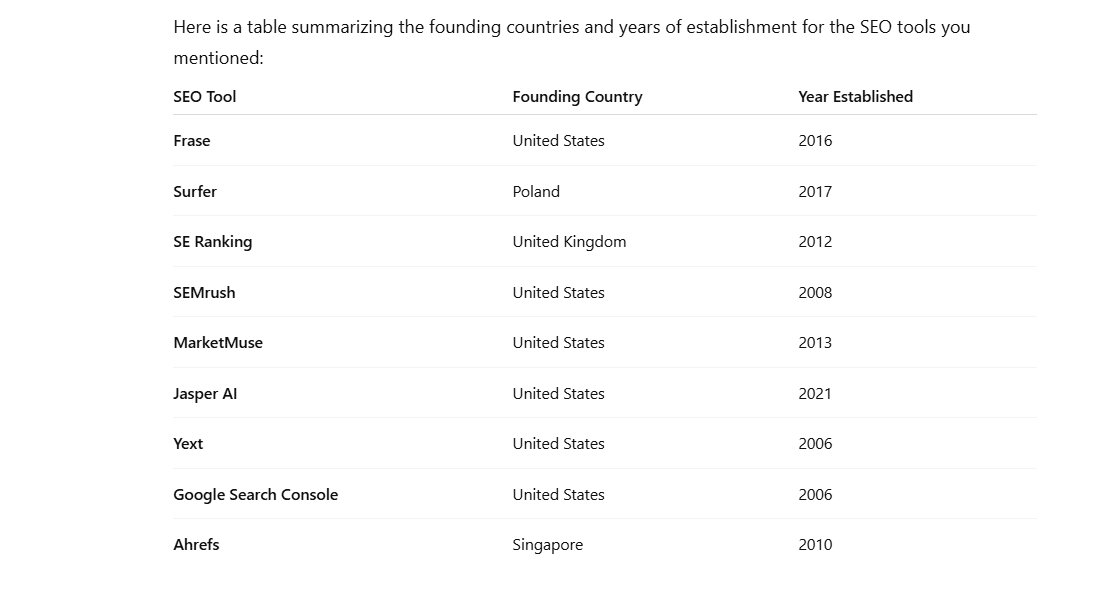Click the SEMrush tool name
1098x589 pixels.
204,293
